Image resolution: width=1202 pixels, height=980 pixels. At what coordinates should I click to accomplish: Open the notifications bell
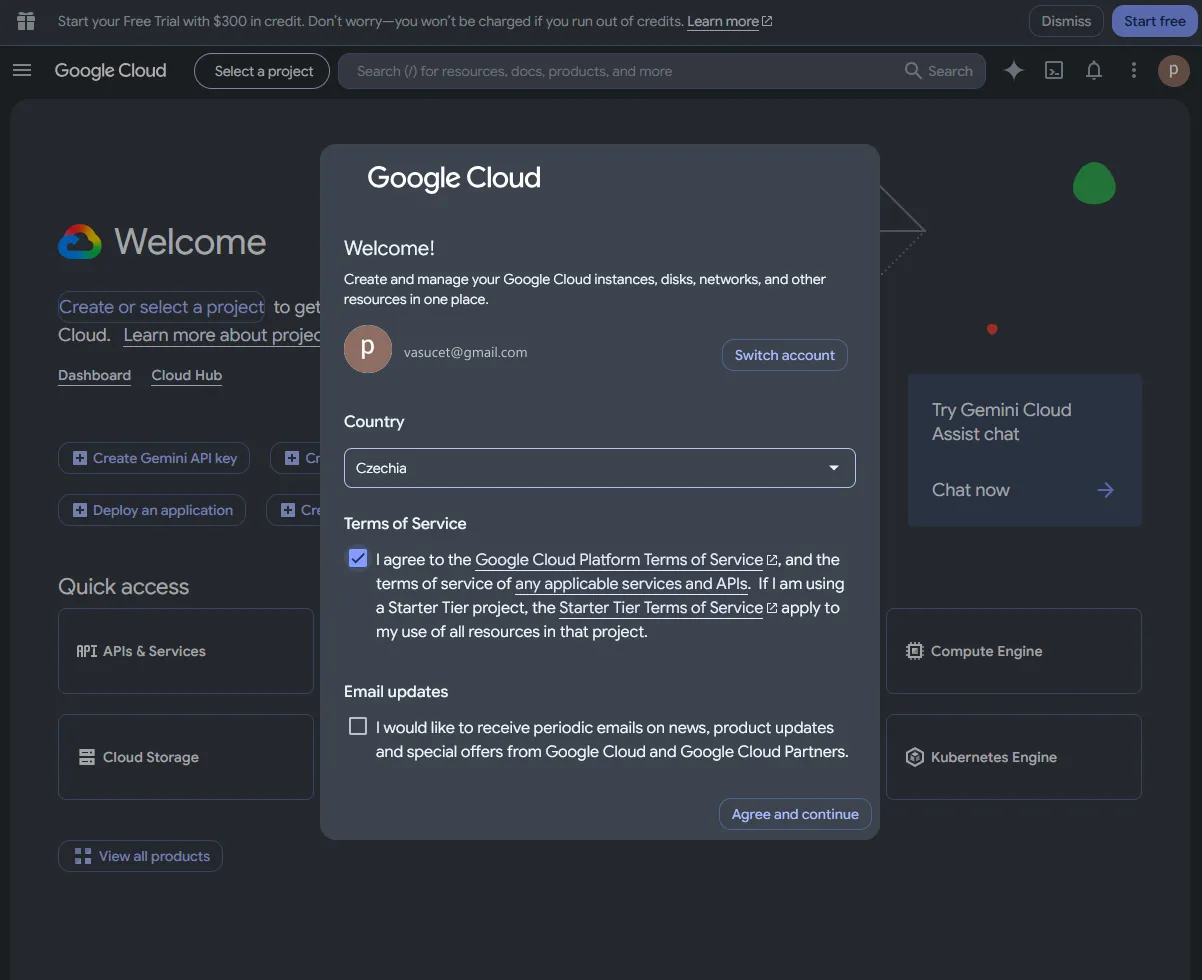1094,70
